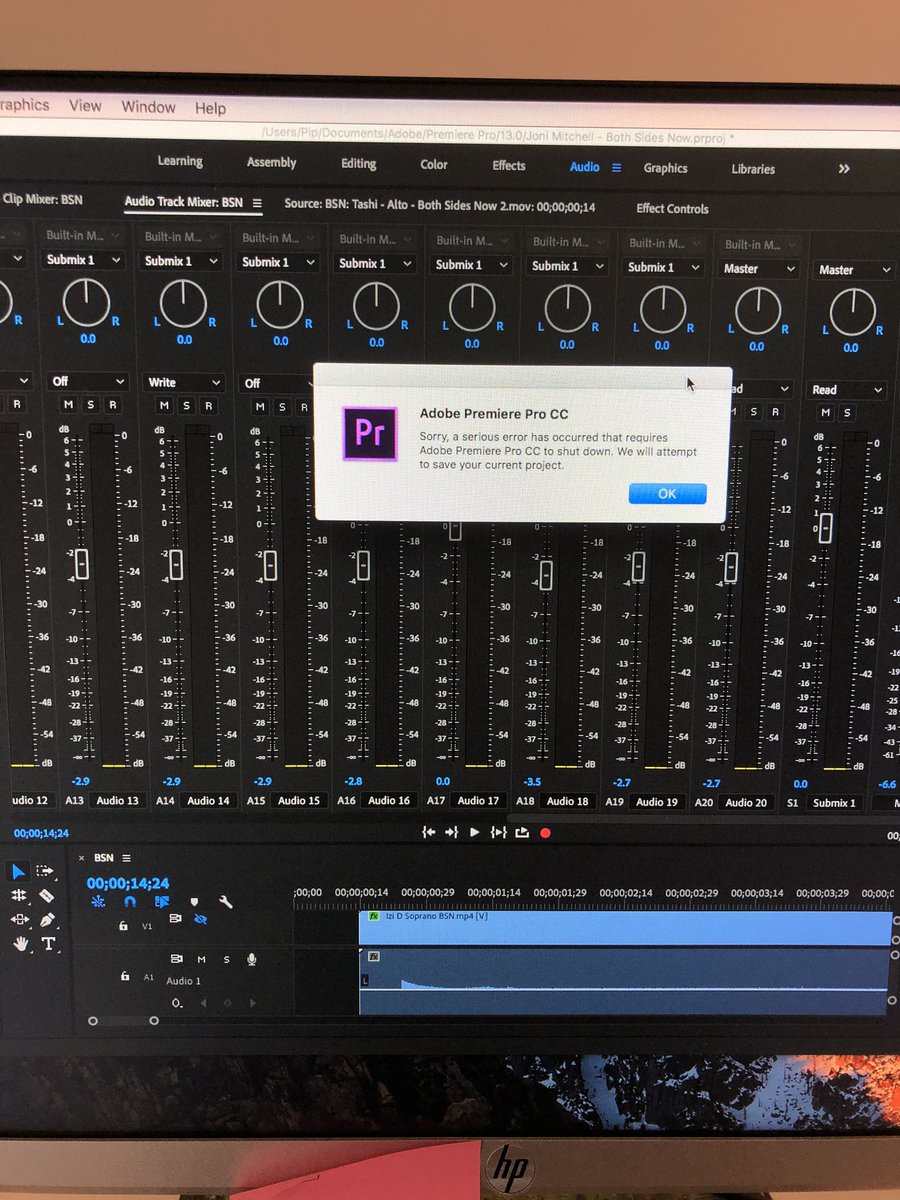Select the Type tool

pos(48,943)
